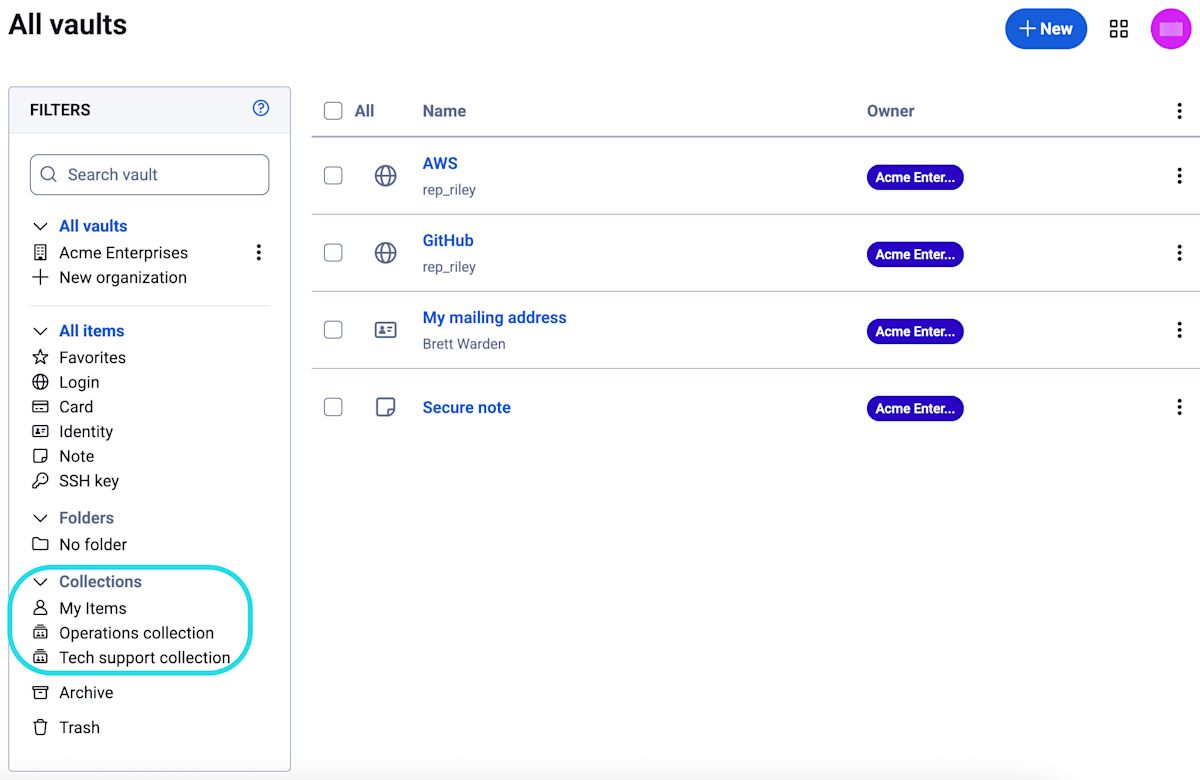The height and width of the screenshot is (780, 1200).
Task: Open options menu for Secure note item
Action: tap(1179, 407)
